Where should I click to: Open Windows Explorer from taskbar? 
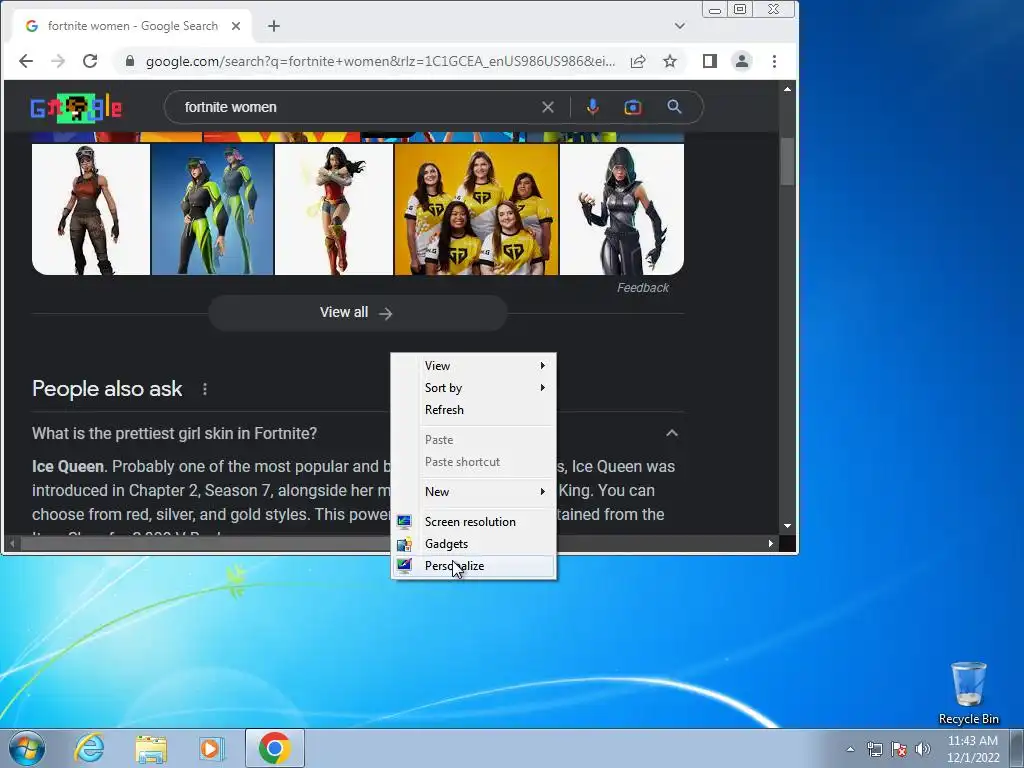coord(151,748)
